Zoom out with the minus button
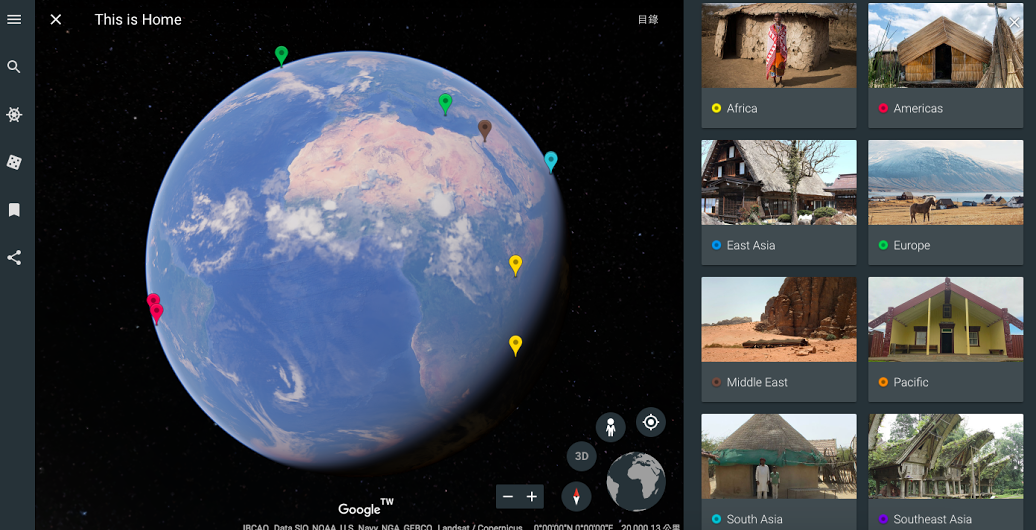The height and width of the screenshot is (530, 1036). tap(508, 496)
